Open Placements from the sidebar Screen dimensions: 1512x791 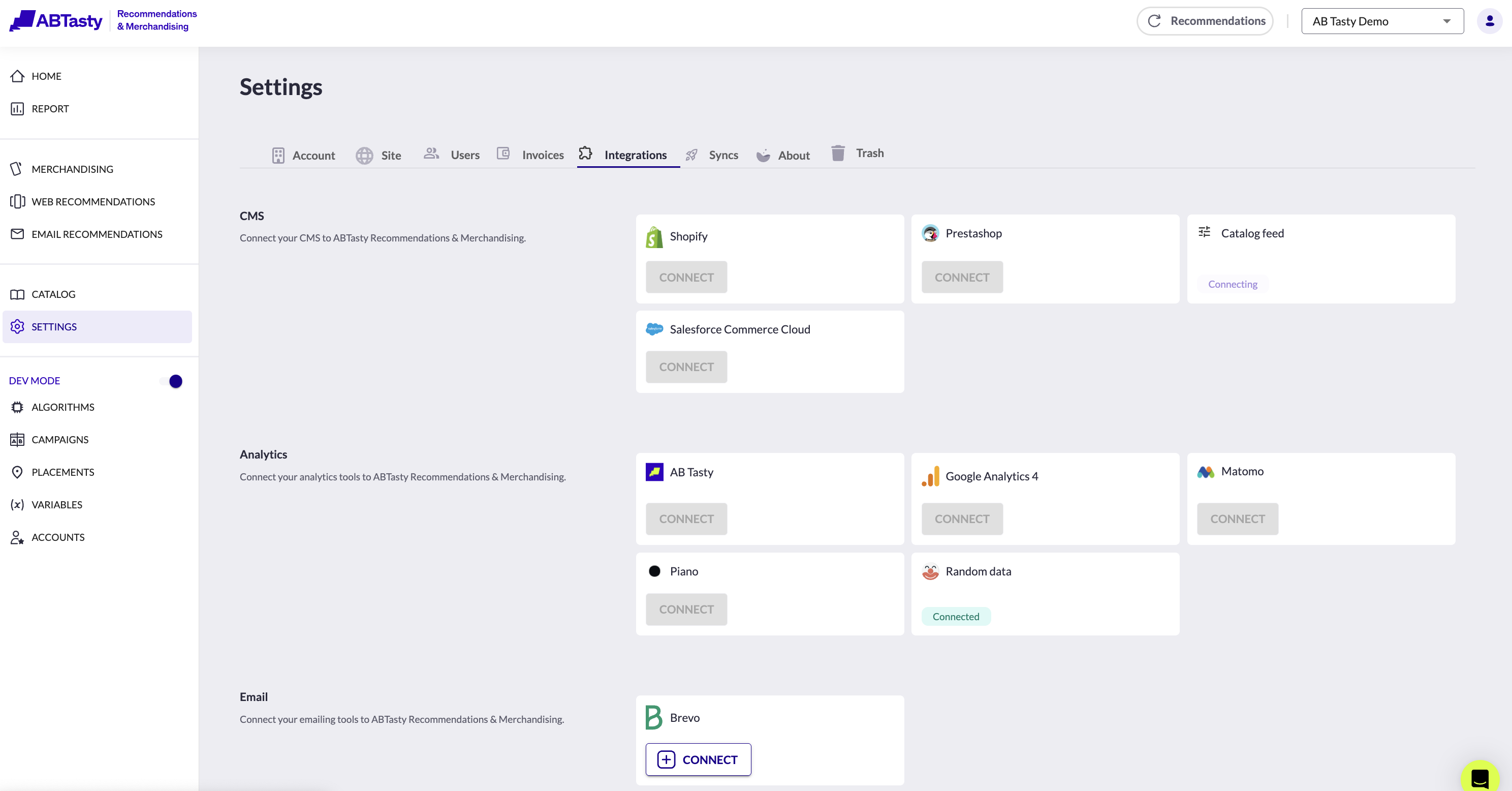tap(62, 472)
